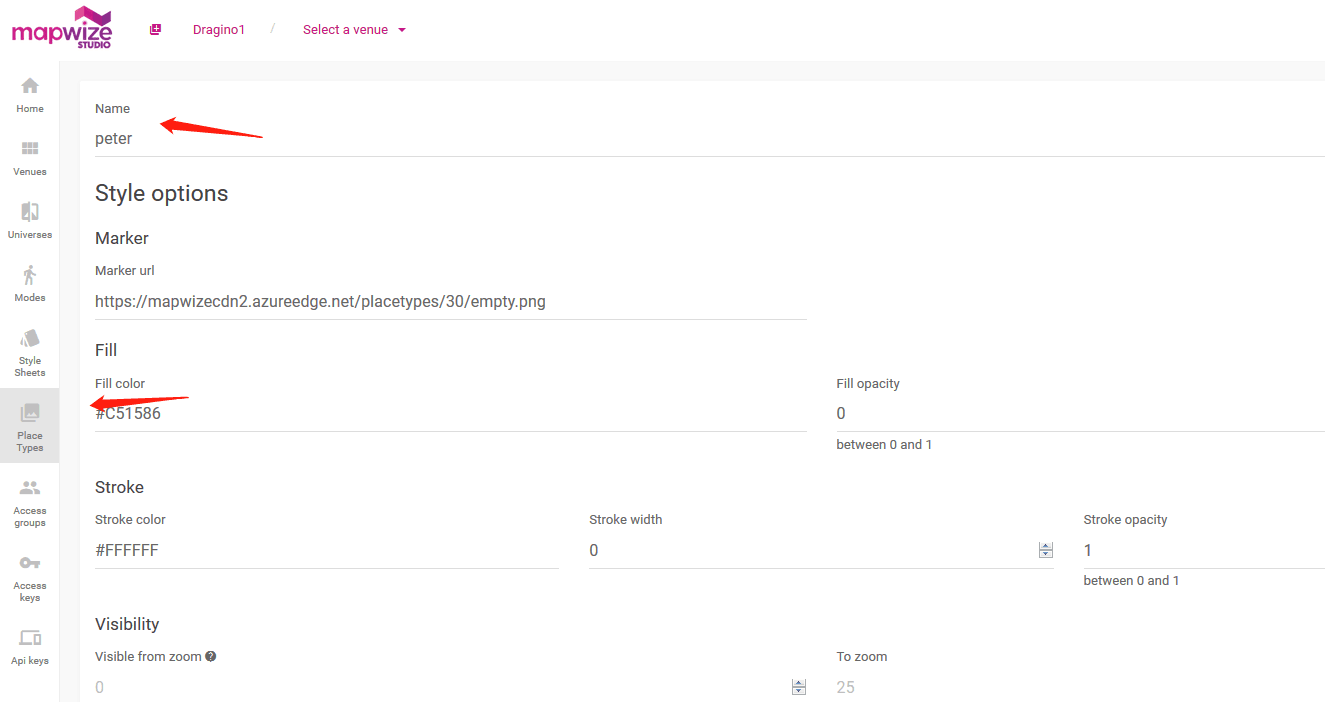This screenshot has height=702, width=1325.
Task: Click the Name field containing peter
Action: point(710,139)
